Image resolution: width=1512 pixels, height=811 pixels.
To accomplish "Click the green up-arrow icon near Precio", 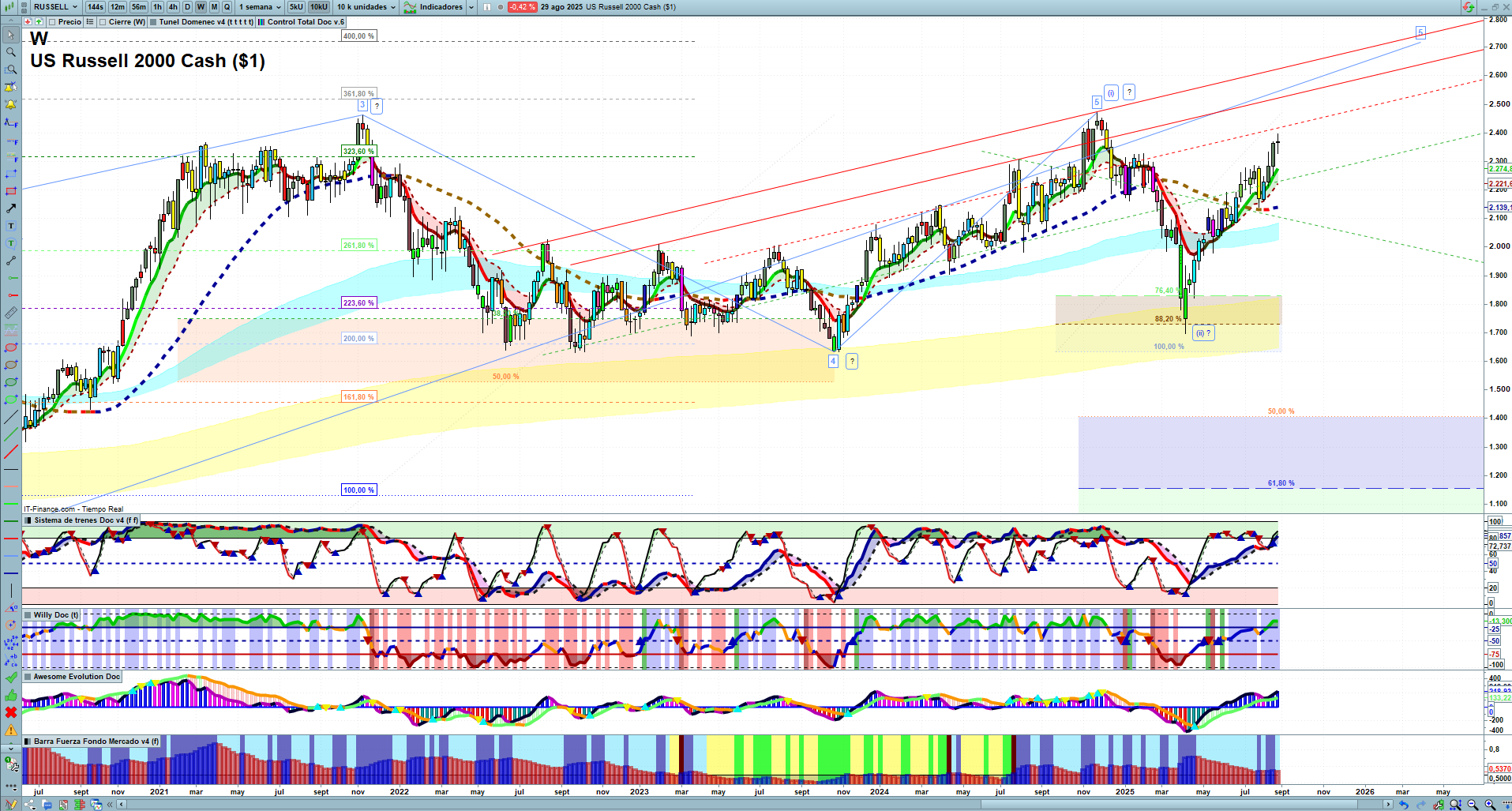I will (x=39, y=22).
